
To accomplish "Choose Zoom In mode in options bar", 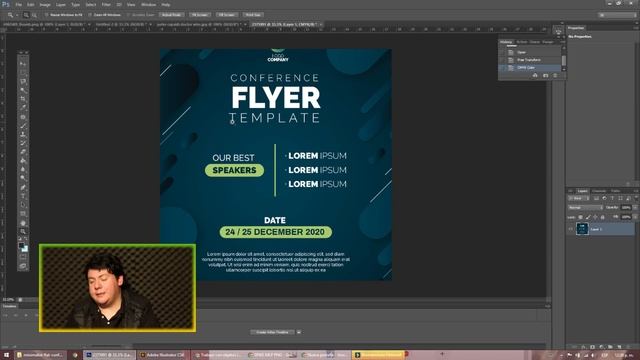I will coord(26,15).
